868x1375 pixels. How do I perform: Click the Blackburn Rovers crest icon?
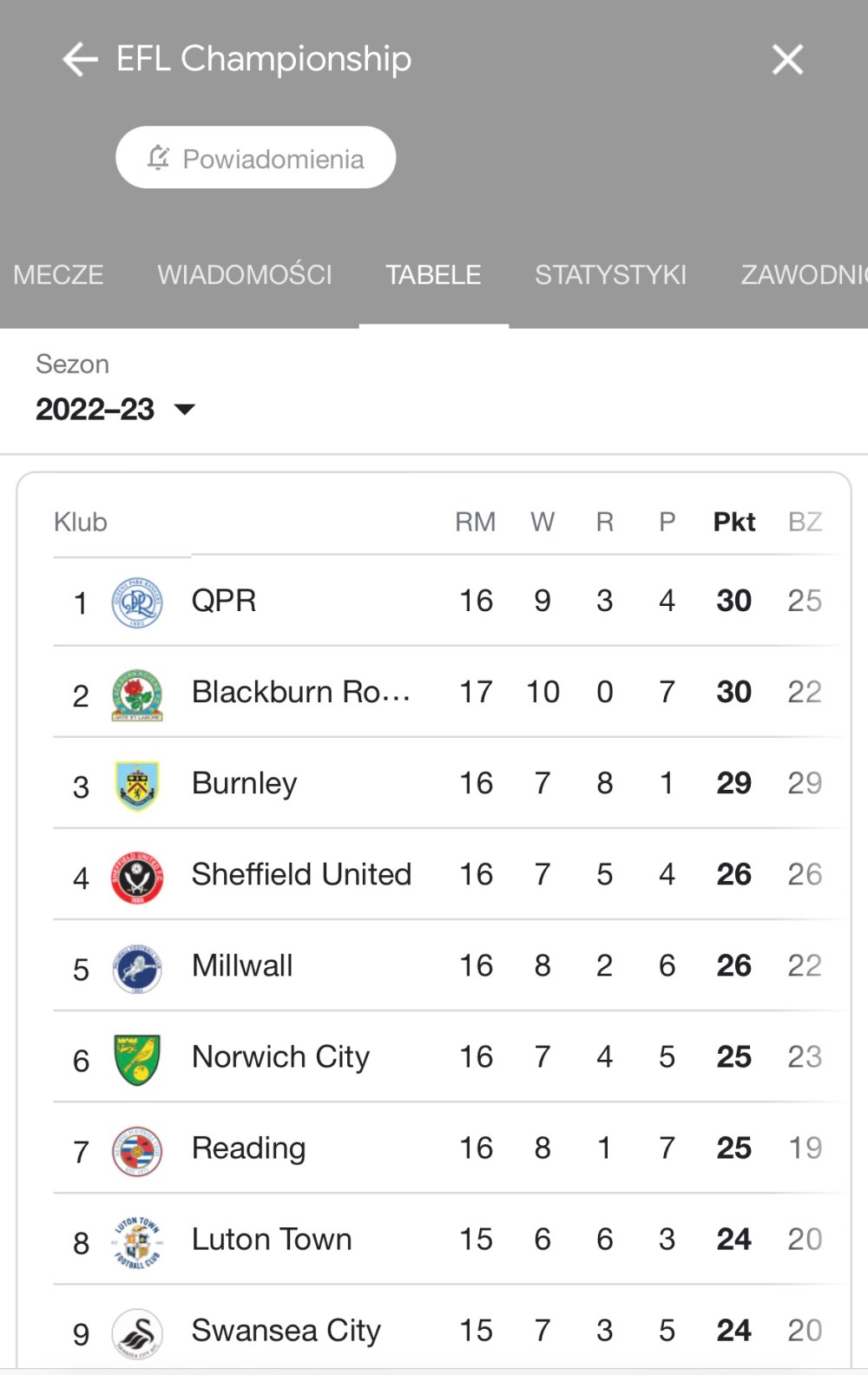click(x=137, y=694)
